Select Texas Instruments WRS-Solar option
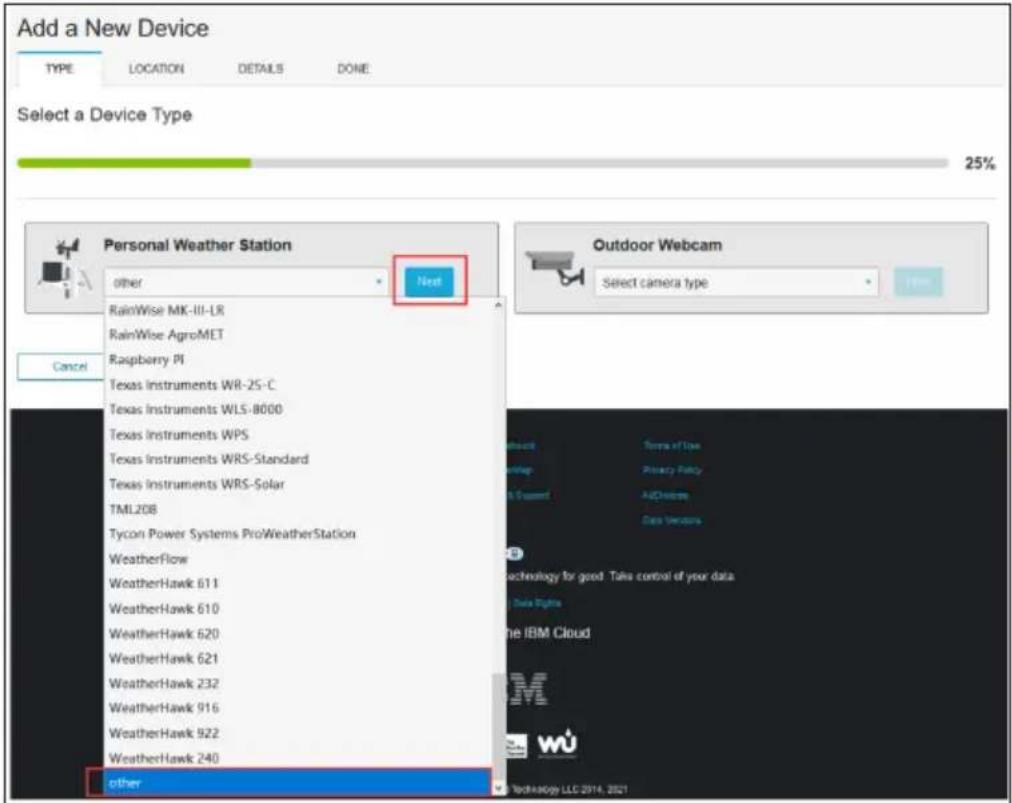The width and height of the screenshot is (1012, 803). tap(299, 484)
